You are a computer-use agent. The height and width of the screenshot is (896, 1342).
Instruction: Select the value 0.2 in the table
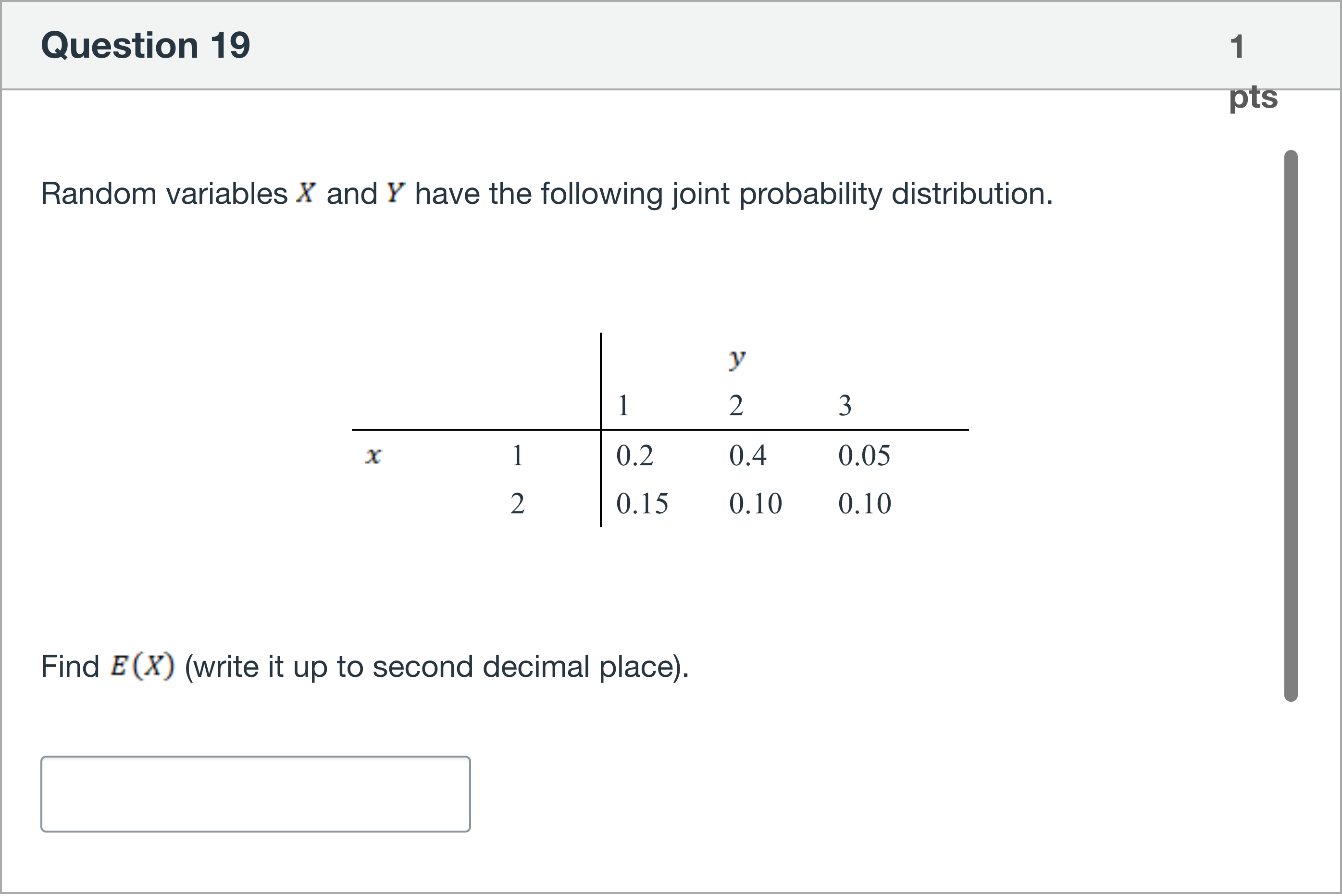(x=634, y=455)
